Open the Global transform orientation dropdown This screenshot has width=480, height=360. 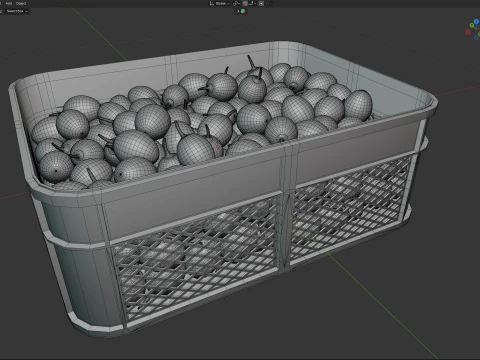[x=220, y=3]
